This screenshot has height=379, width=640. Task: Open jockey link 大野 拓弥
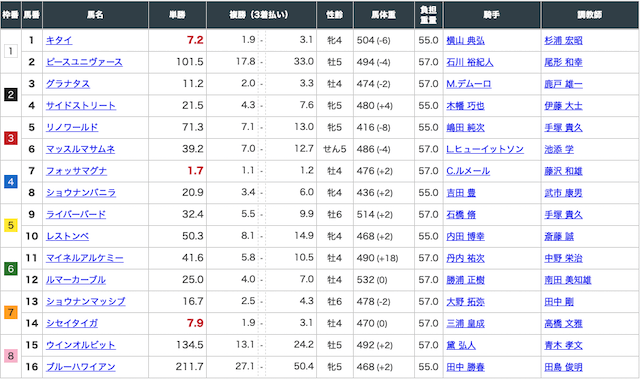click(x=465, y=301)
